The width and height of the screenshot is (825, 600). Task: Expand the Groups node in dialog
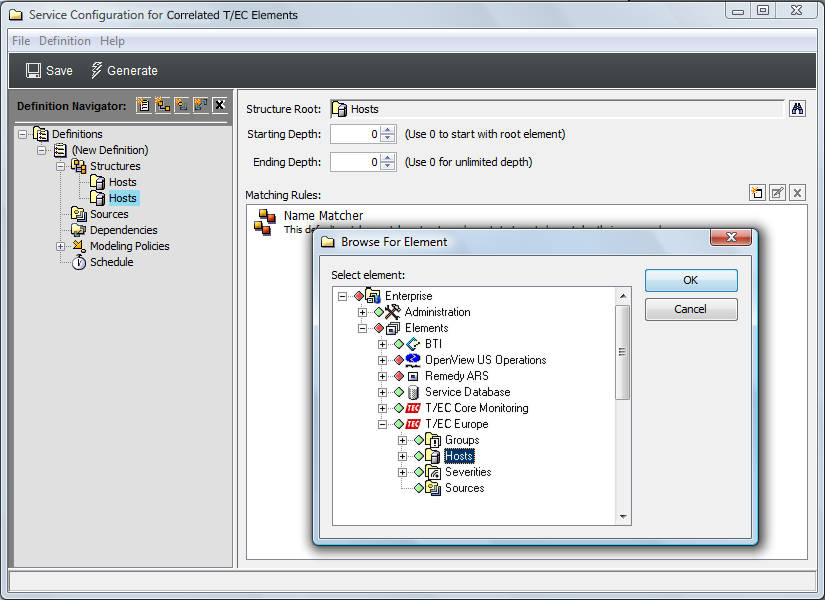coord(403,441)
